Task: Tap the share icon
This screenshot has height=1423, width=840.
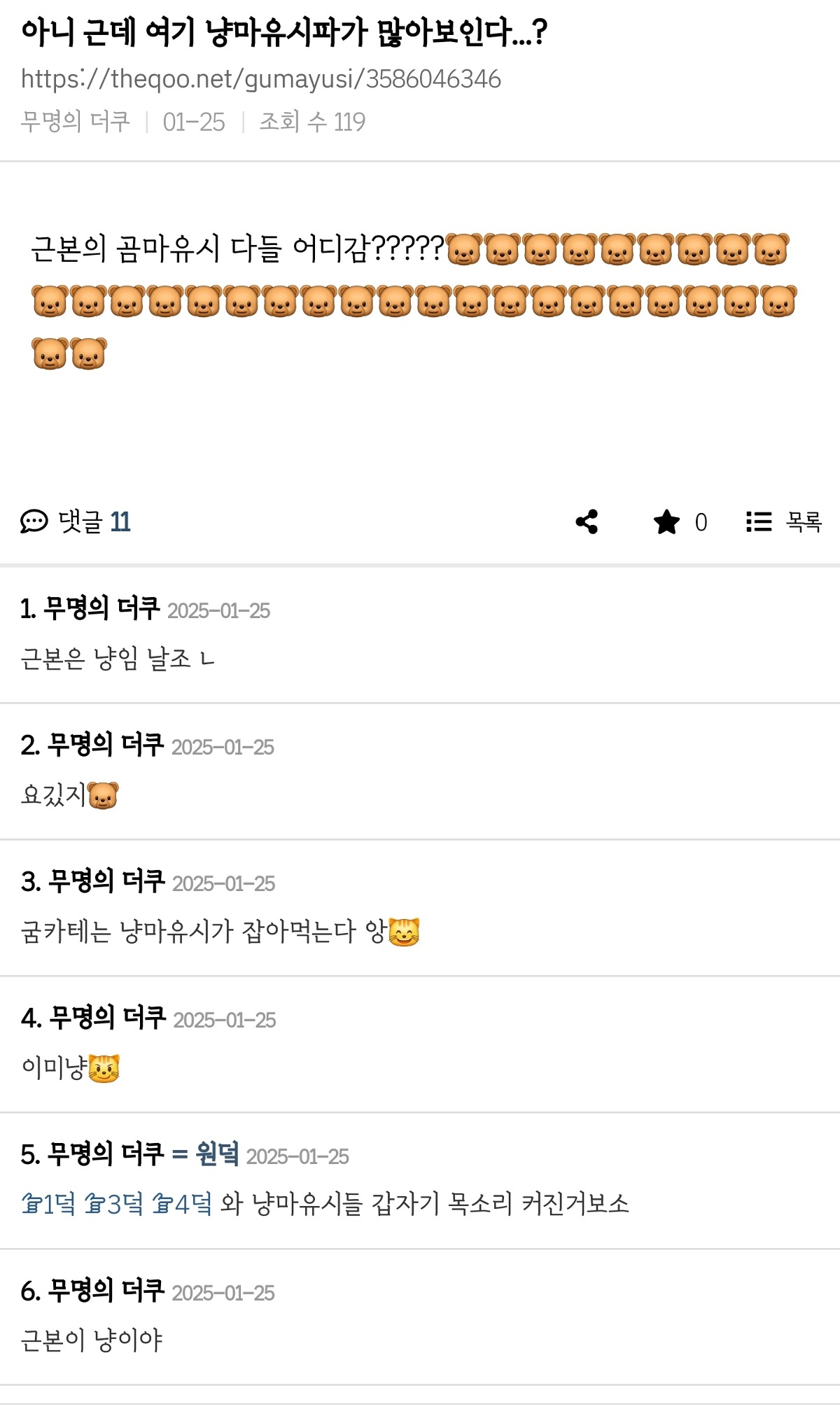Action: click(x=587, y=521)
